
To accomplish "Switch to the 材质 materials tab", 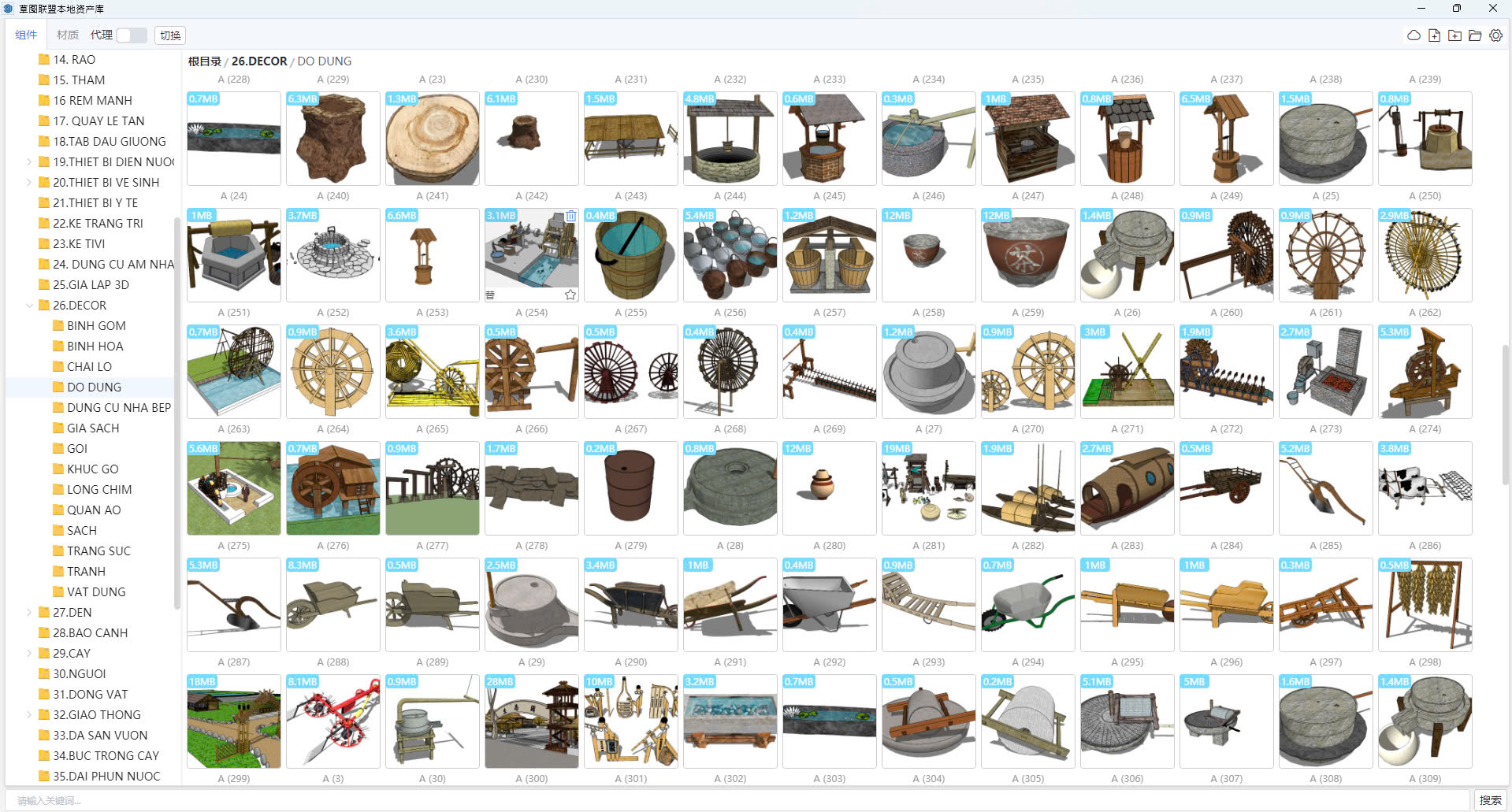I will (68, 35).
